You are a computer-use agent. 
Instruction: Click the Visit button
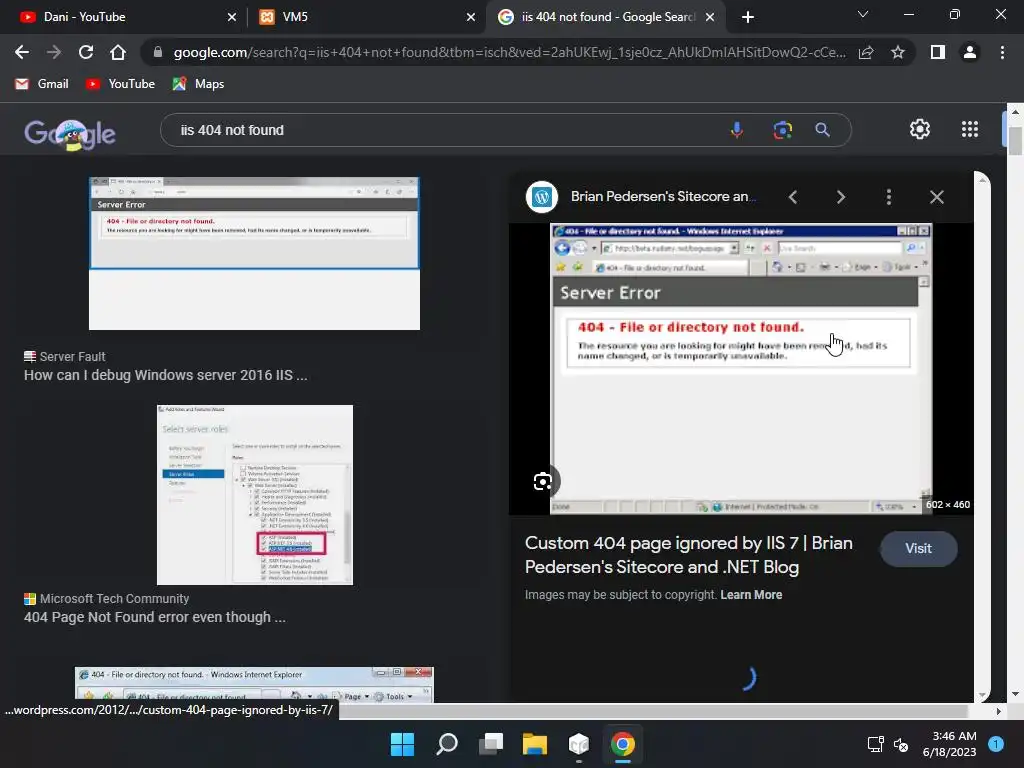918,549
